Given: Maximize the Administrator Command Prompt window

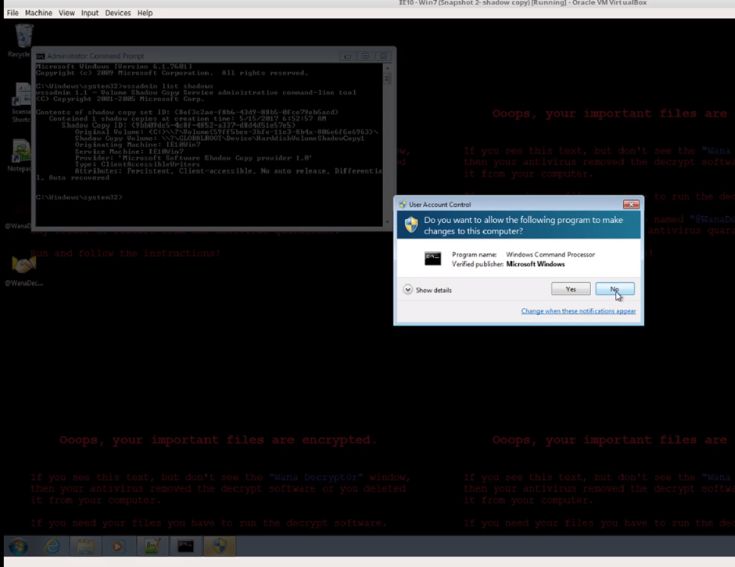Looking at the screenshot, I should pos(365,56).
